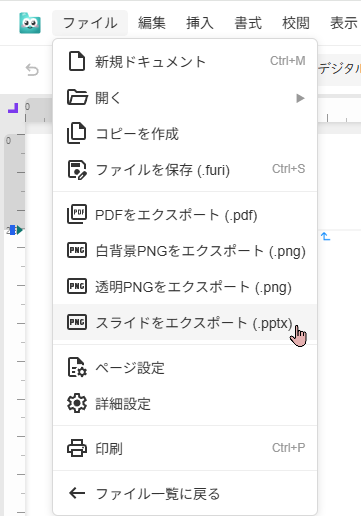Screen dimensions: 361x516
Task: Choose ファイル一覧に戻る
Action: click(185, 493)
